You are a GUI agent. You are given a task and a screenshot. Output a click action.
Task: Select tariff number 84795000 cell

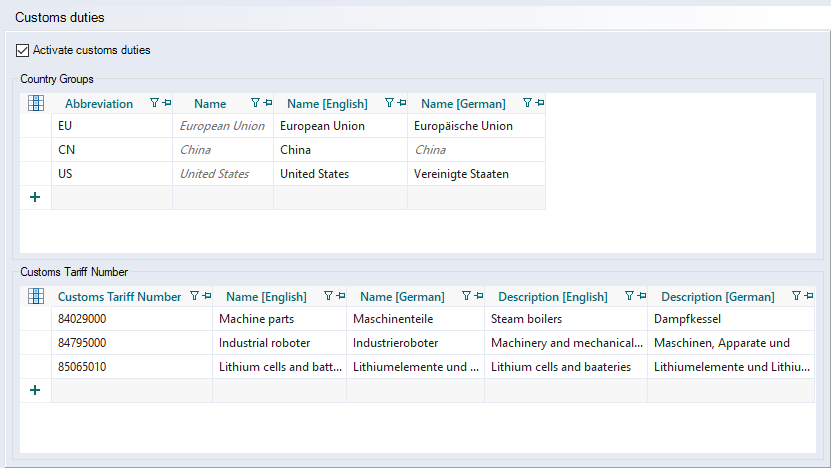click(x=130, y=343)
